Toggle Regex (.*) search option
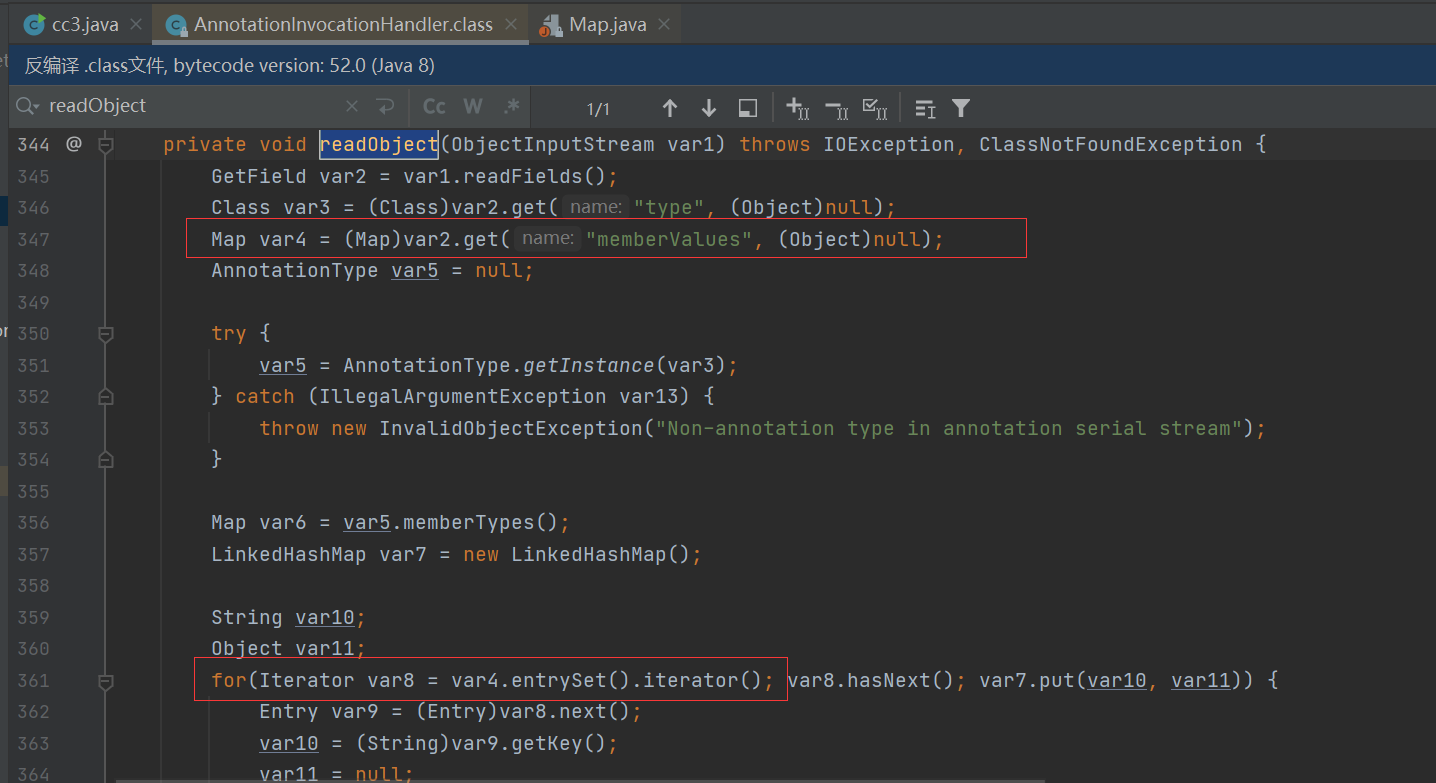The height and width of the screenshot is (783, 1436). (x=511, y=106)
